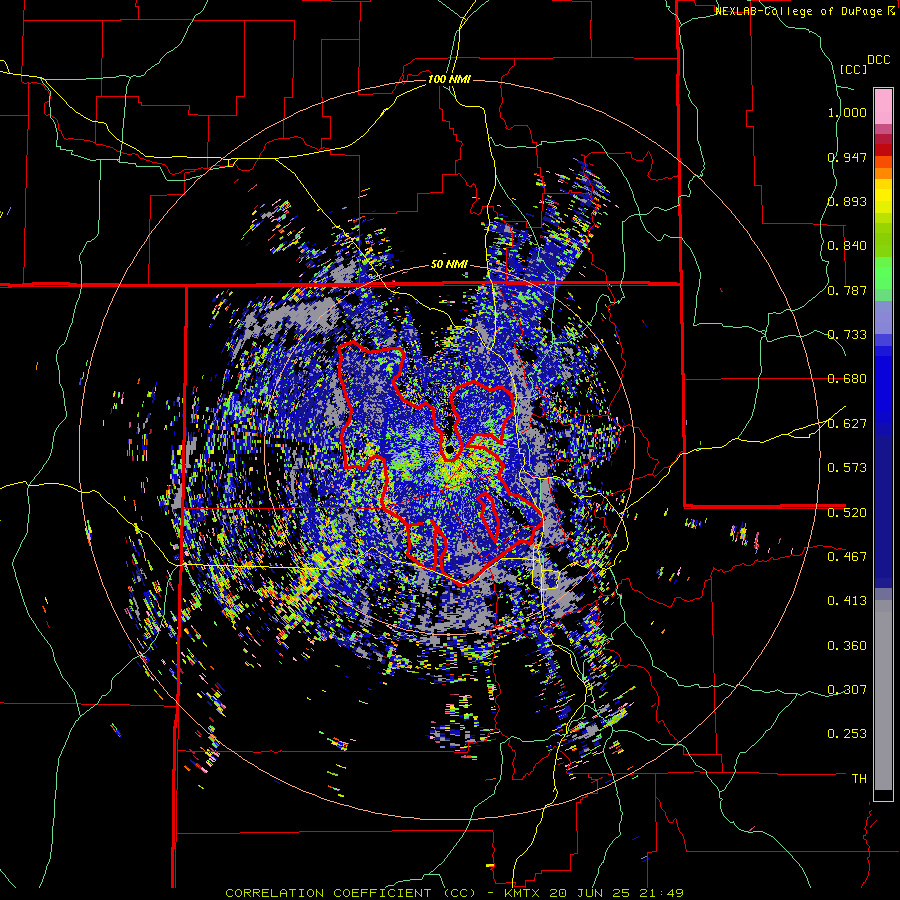This screenshot has width=900, height=900.
Task: Select the 0.520 legend value
Action: [x=847, y=513]
